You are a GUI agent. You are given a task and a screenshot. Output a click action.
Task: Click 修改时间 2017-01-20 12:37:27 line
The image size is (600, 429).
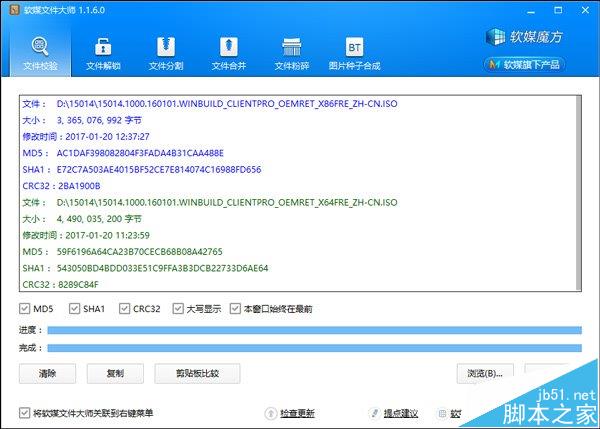(x=86, y=137)
